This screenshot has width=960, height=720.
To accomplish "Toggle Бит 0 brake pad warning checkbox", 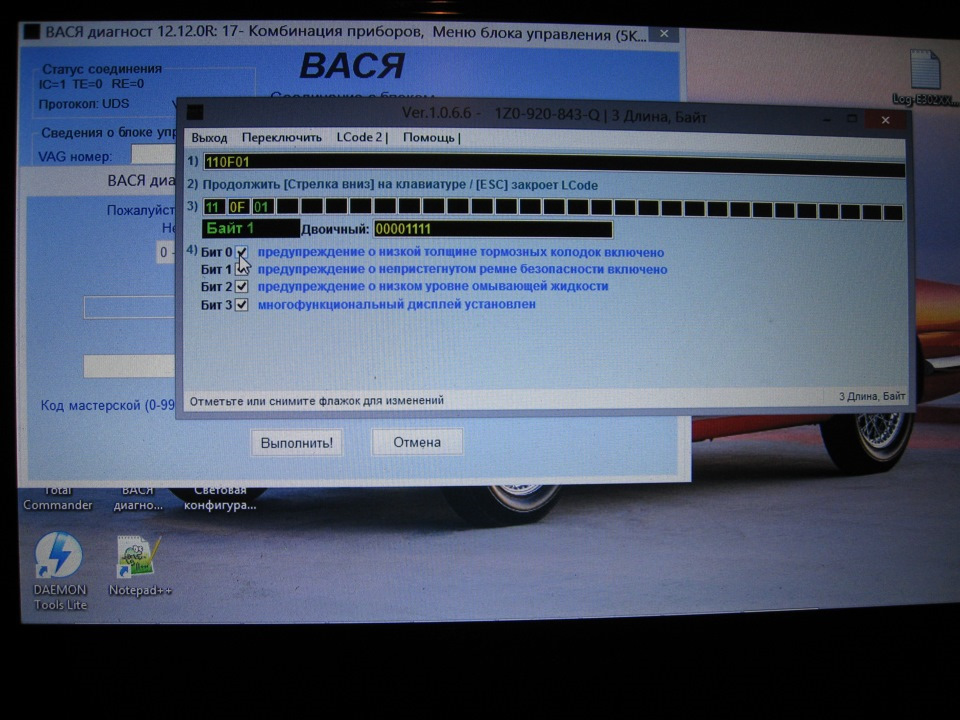I will pyautogui.click(x=241, y=253).
